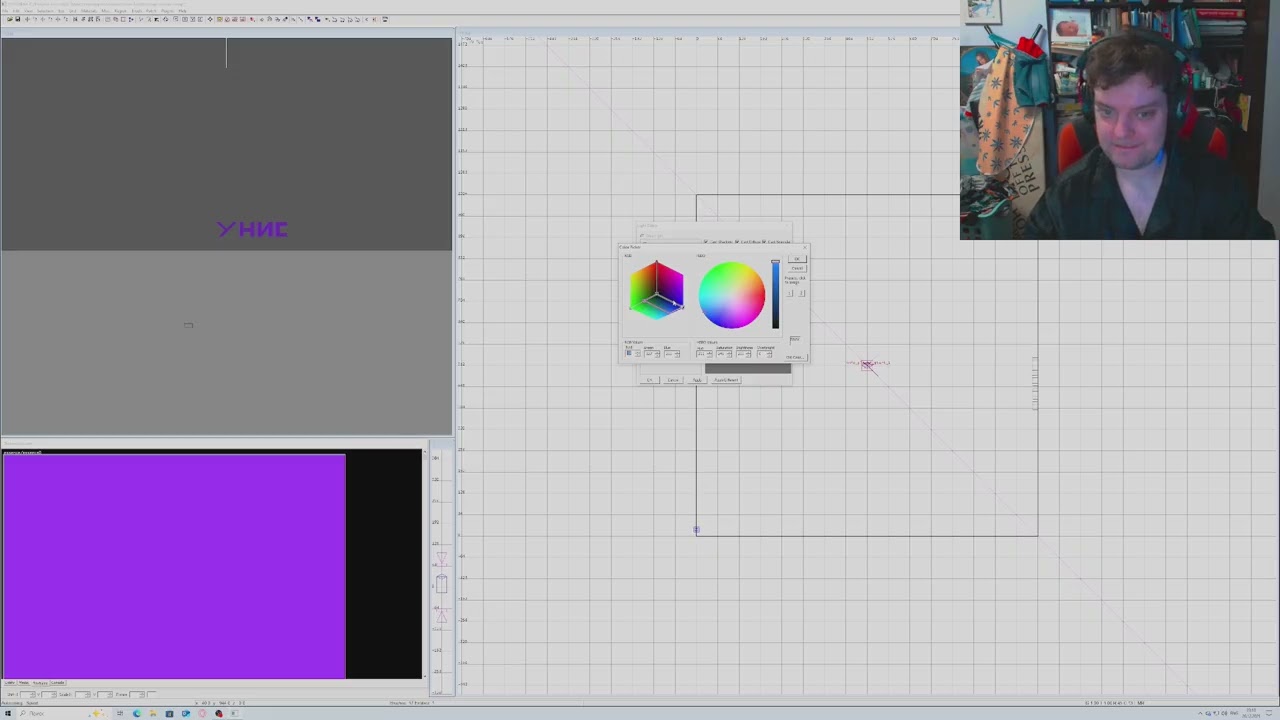Viewport: 1280px width, 720px height.
Task: Click the CSG Subtract toolbar icon
Action: pyautogui.click(x=108, y=19)
